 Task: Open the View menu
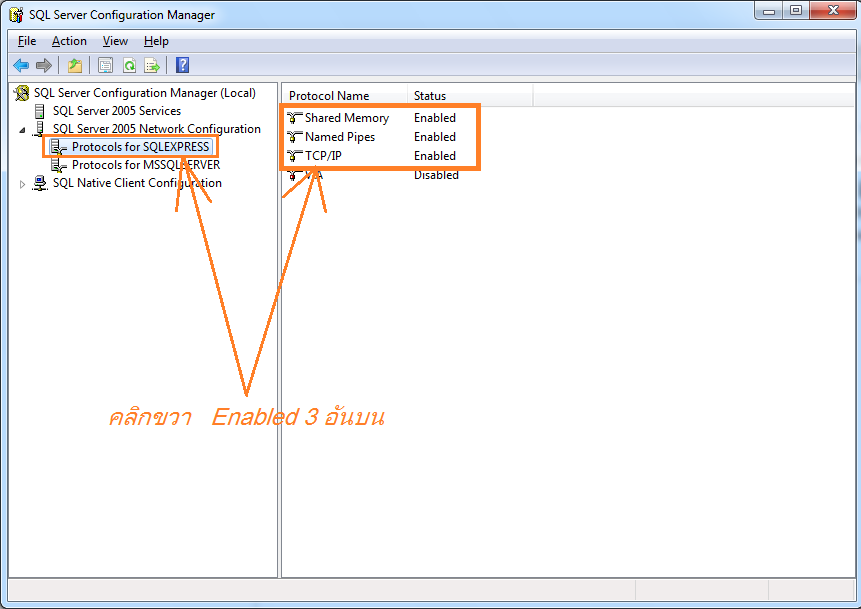click(115, 41)
